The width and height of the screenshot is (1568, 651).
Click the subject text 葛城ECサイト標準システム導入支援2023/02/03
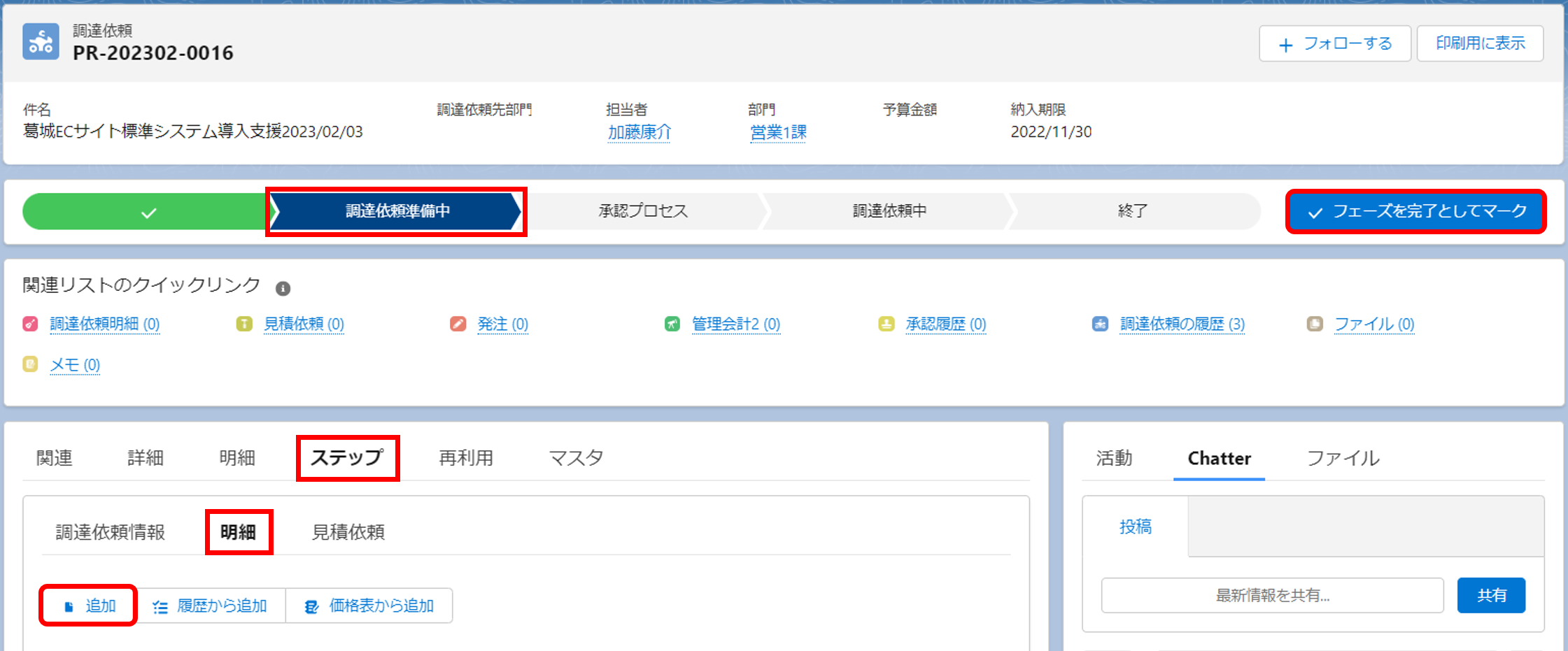[193, 131]
